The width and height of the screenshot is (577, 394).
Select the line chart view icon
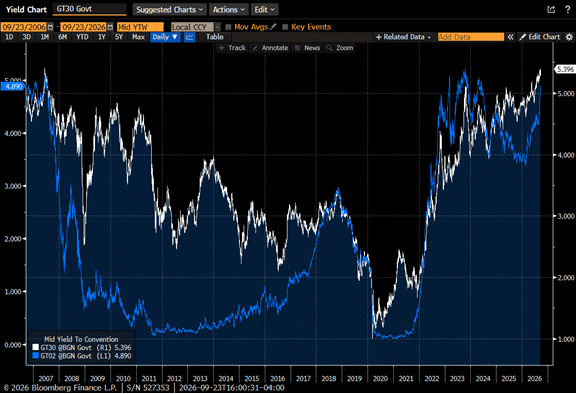190,37
